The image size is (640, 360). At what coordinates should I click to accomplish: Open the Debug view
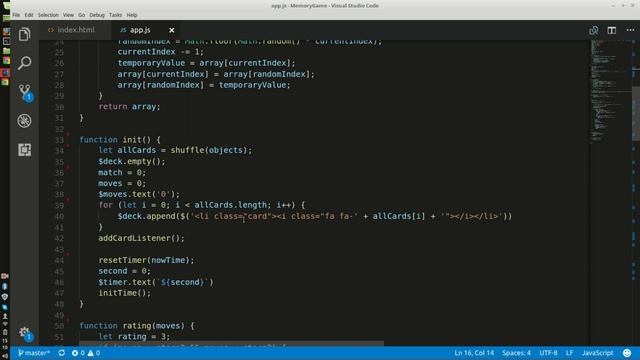24,121
